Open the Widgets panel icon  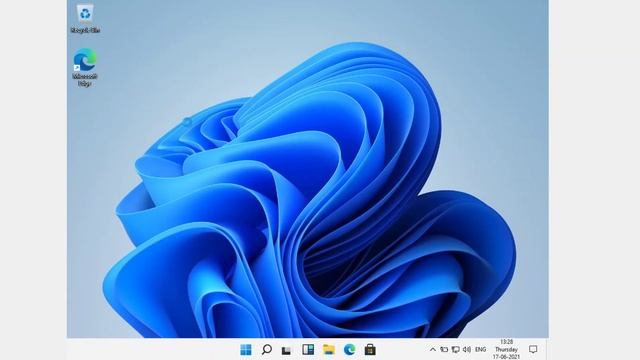[308, 349]
